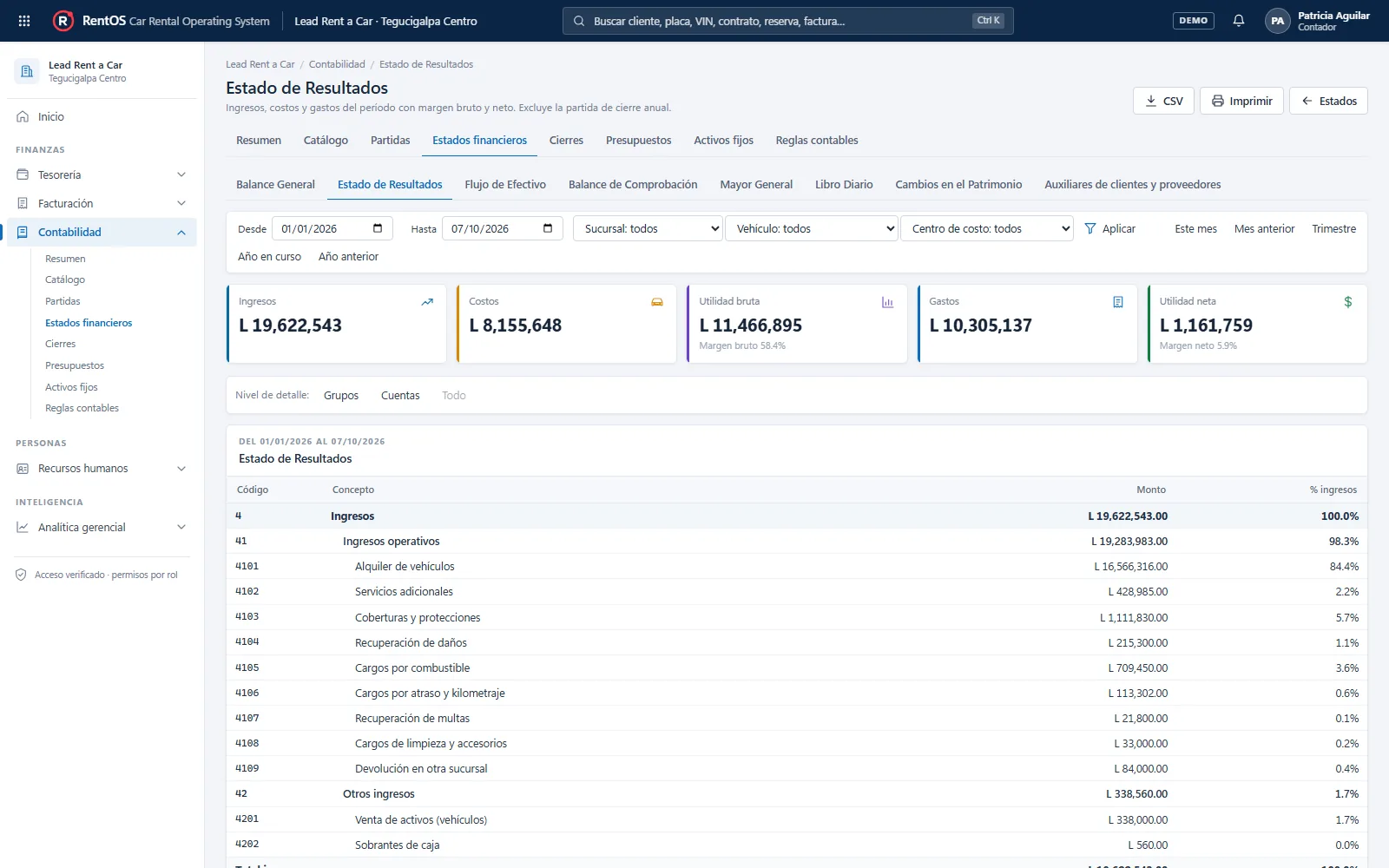The height and width of the screenshot is (868, 1389).
Task: Download the report as CSV
Action: [x=1164, y=101]
